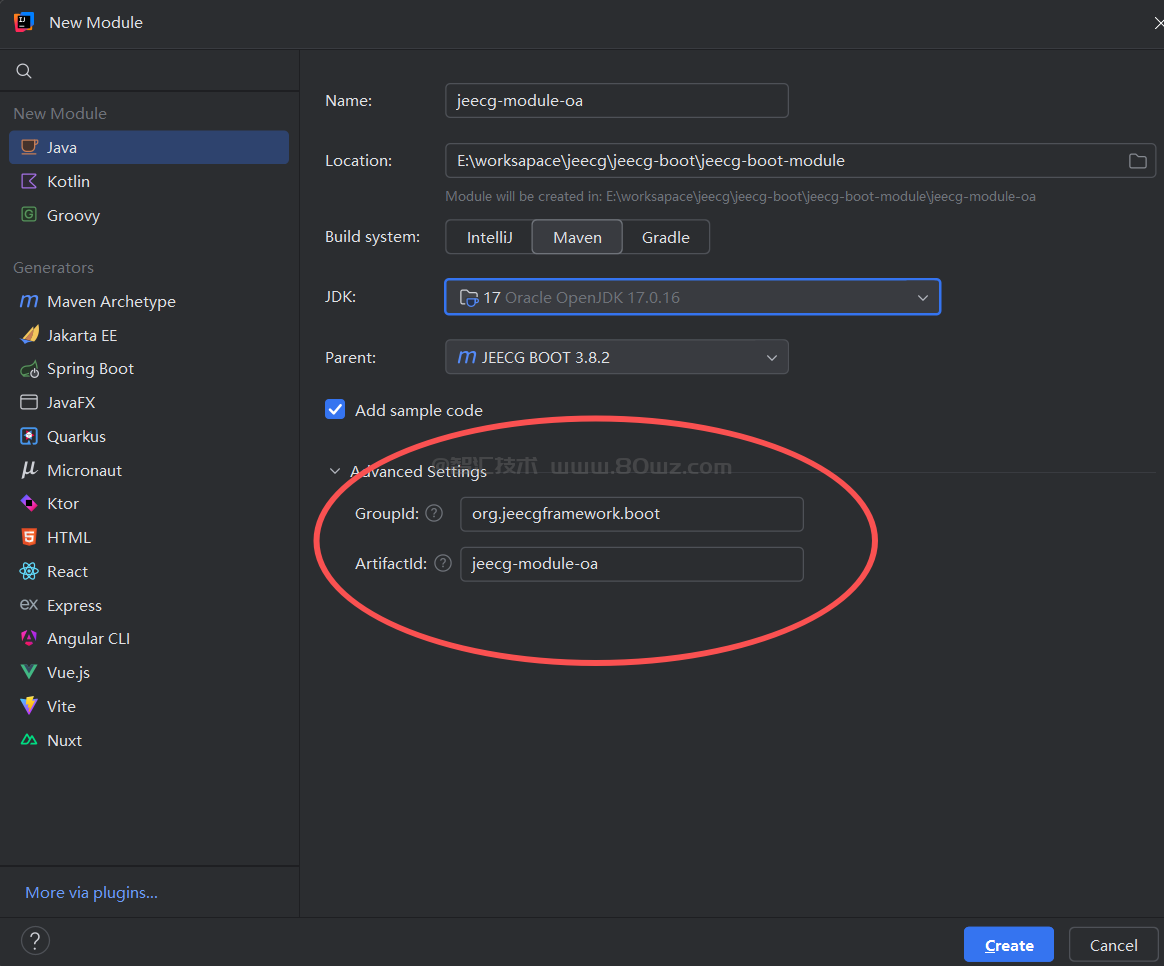The height and width of the screenshot is (966, 1164).
Task: Click the Cancel button
Action: click(x=1113, y=944)
